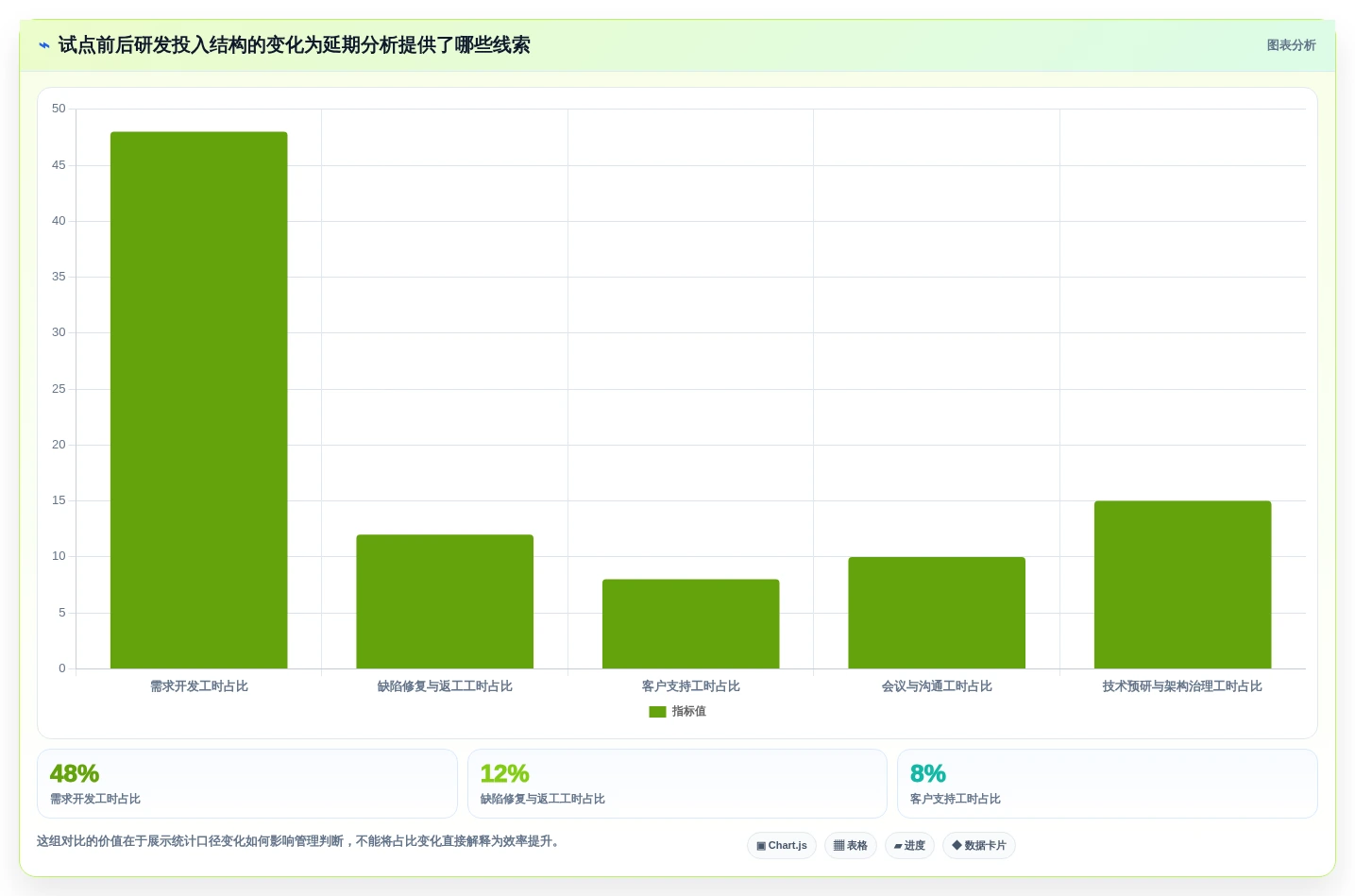Click the 需求开发工时占比 card caption

pos(95,799)
